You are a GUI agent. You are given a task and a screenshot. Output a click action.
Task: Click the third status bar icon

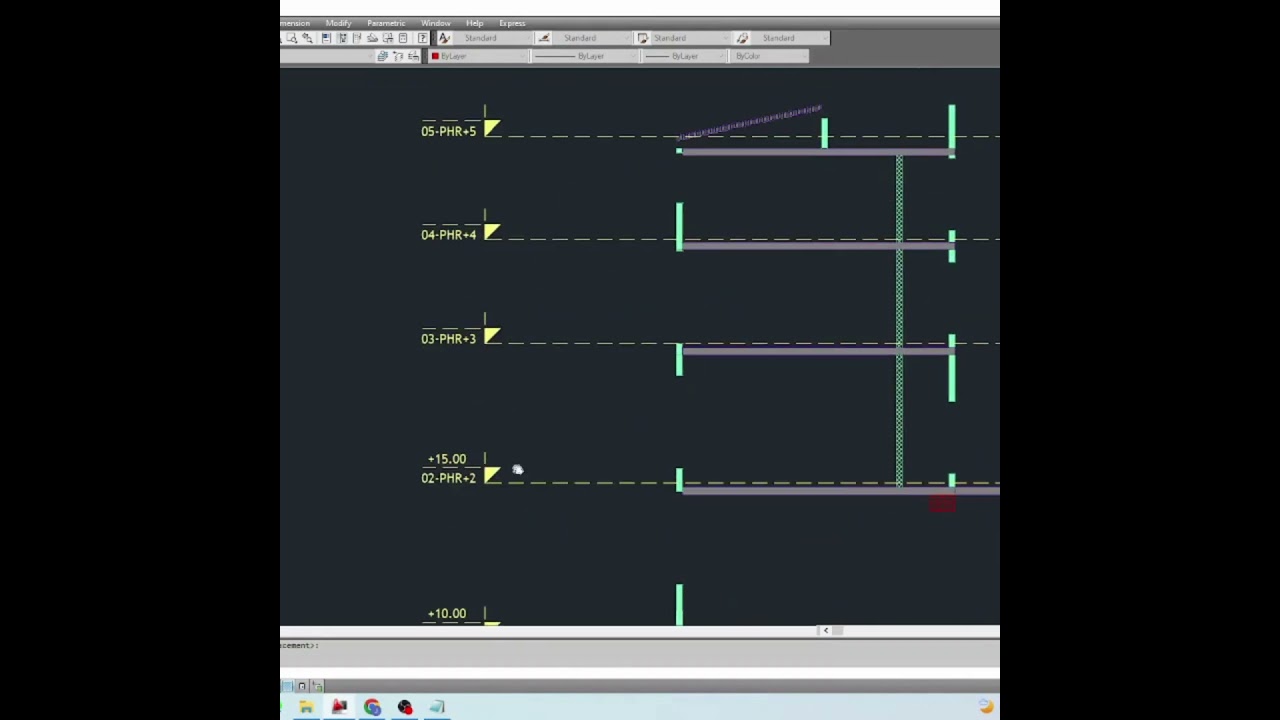click(317, 686)
